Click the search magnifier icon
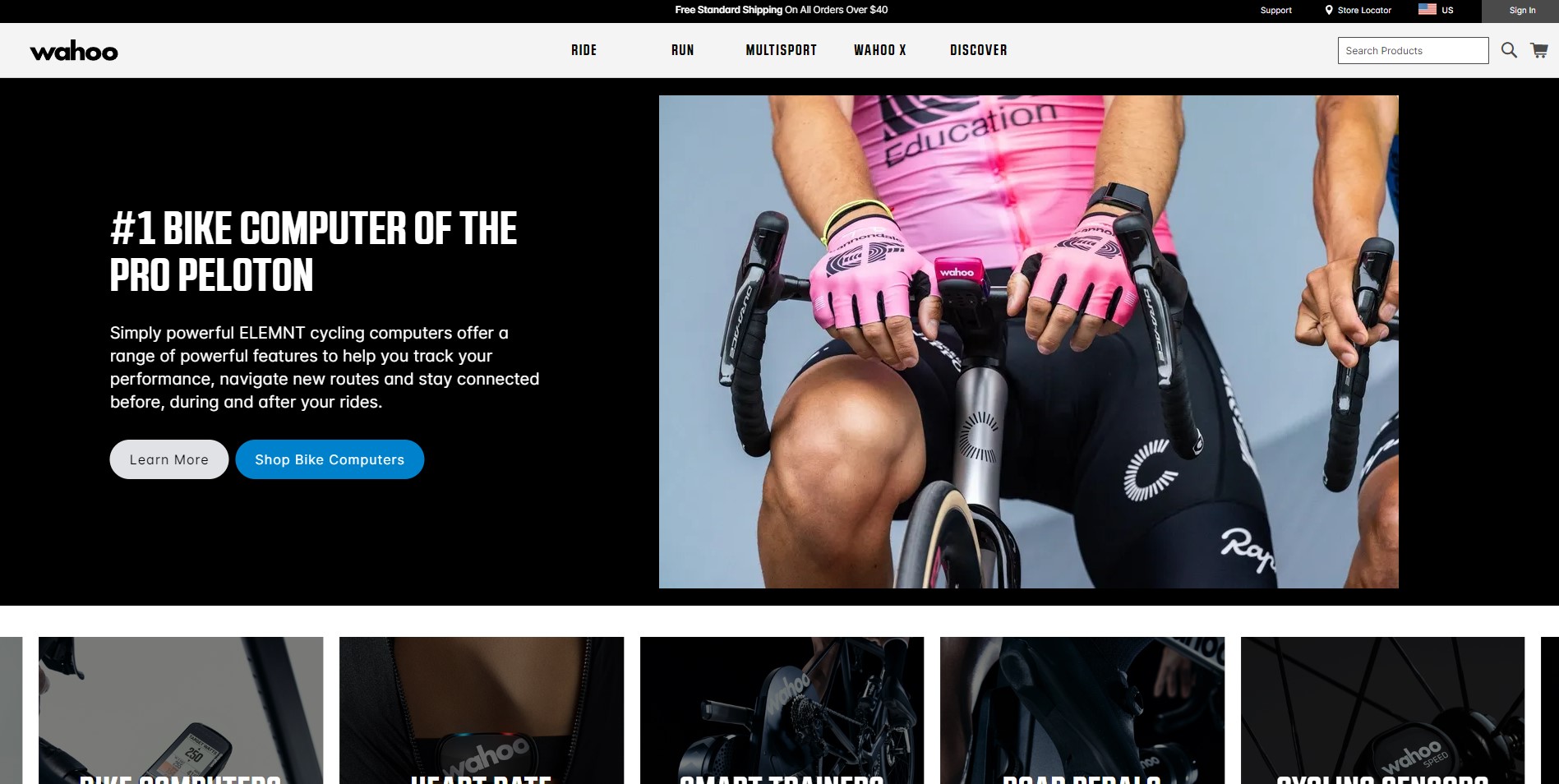Screen dimensions: 1559x784 [x=1509, y=50]
